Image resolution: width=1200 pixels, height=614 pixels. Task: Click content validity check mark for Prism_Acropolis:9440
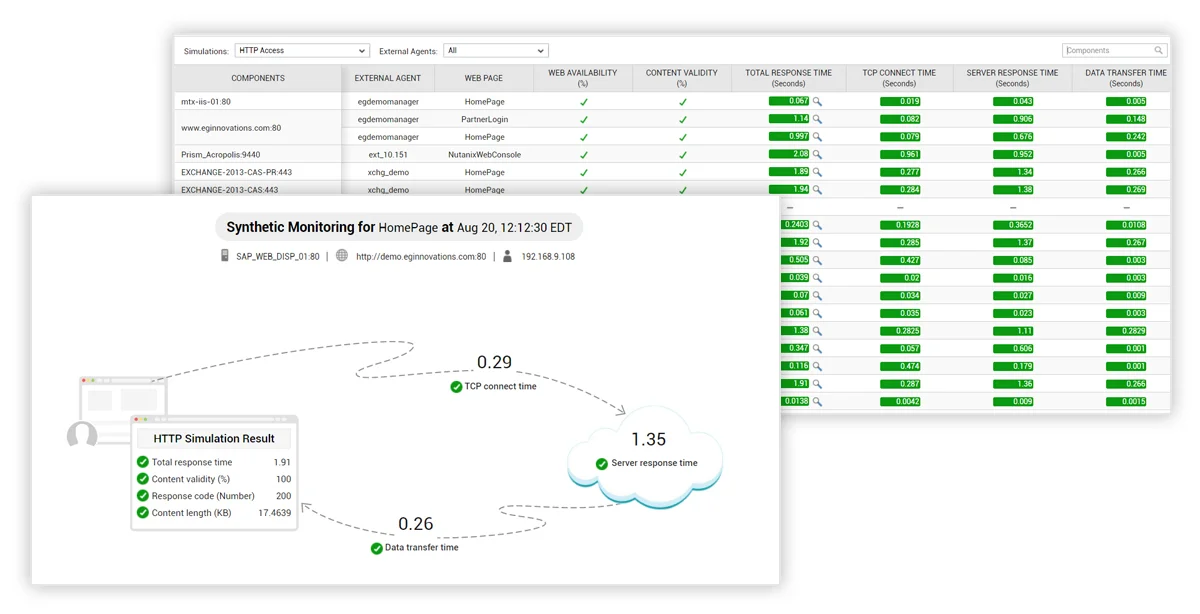pyautogui.click(x=683, y=155)
